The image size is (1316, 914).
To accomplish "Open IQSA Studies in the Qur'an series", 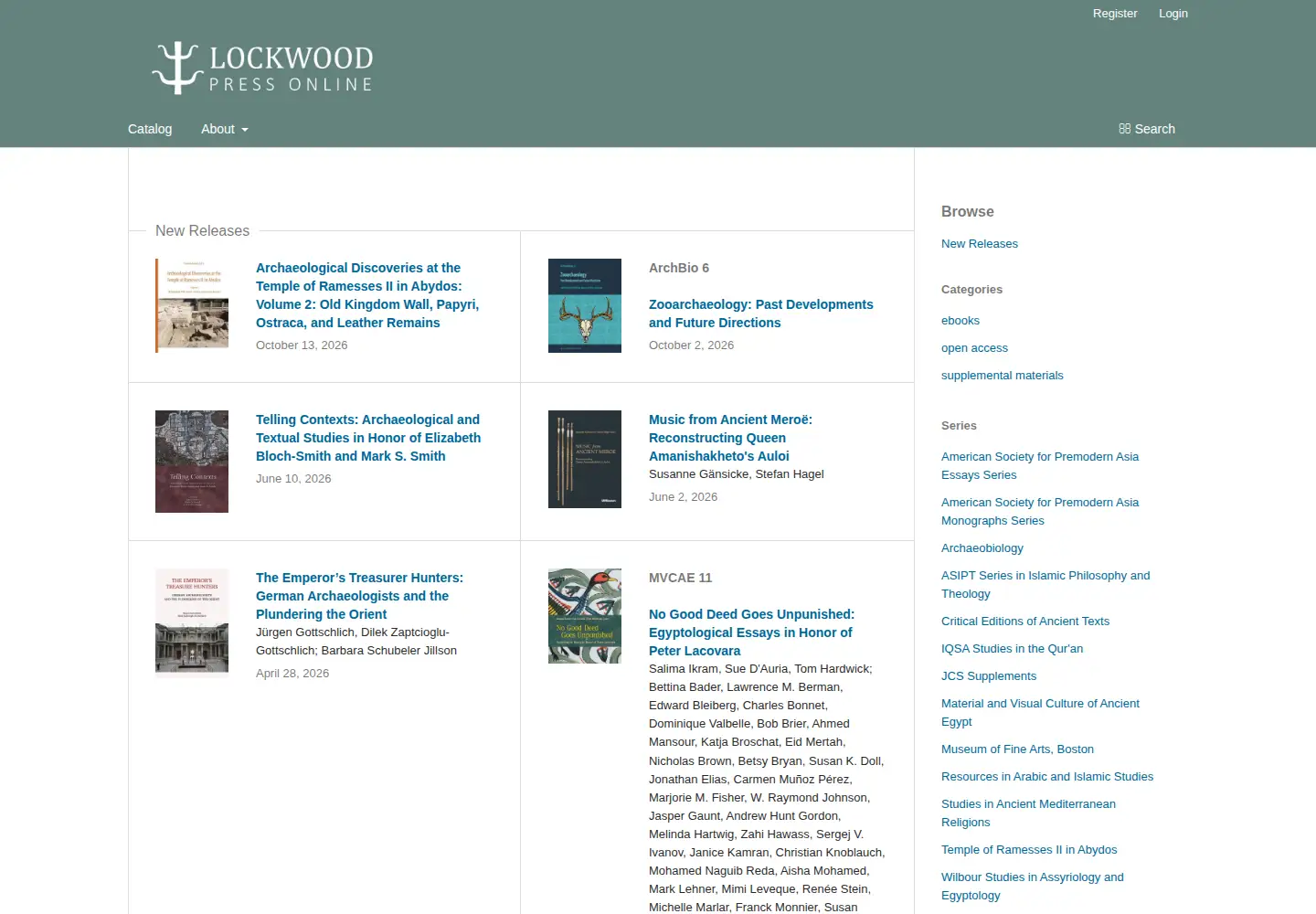I will click(1013, 649).
